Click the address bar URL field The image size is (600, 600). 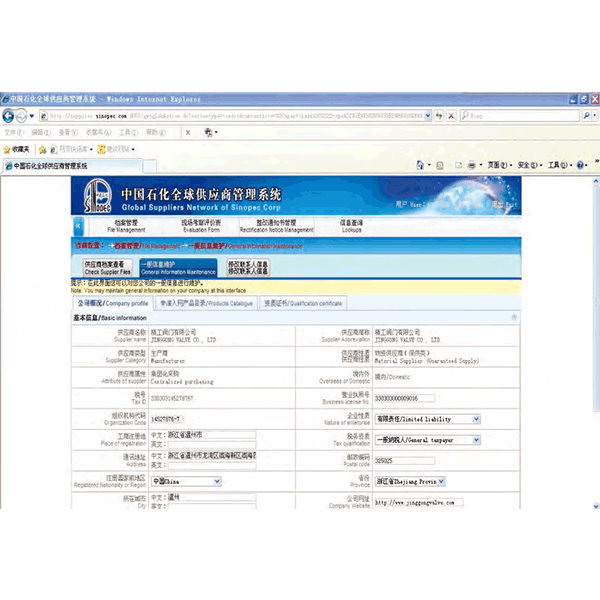pyautogui.click(x=232, y=116)
